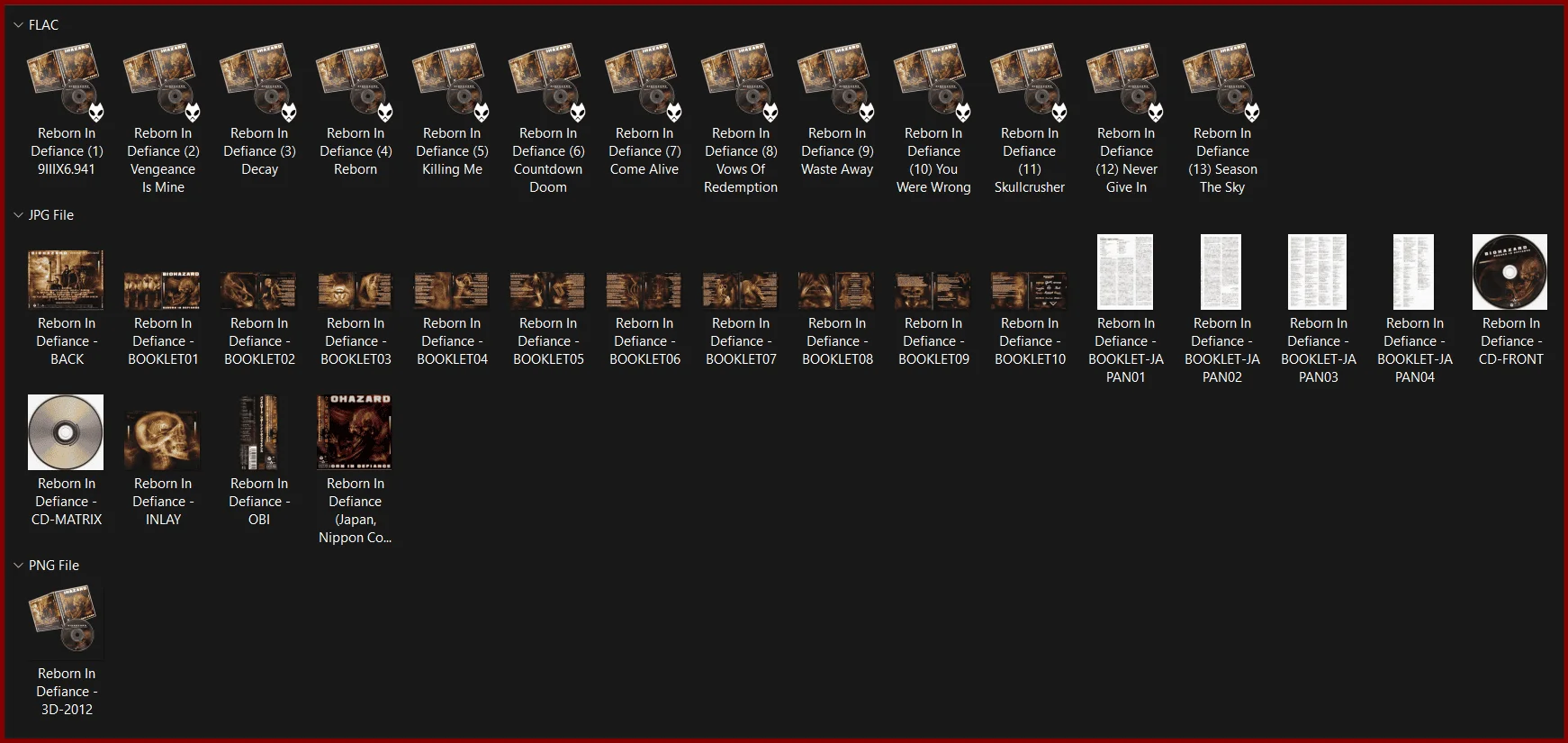Select the BOOKLET-JAPAN02 page thumbnail
Viewport: 1568px width, 743px height.
tap(1221, 272)
